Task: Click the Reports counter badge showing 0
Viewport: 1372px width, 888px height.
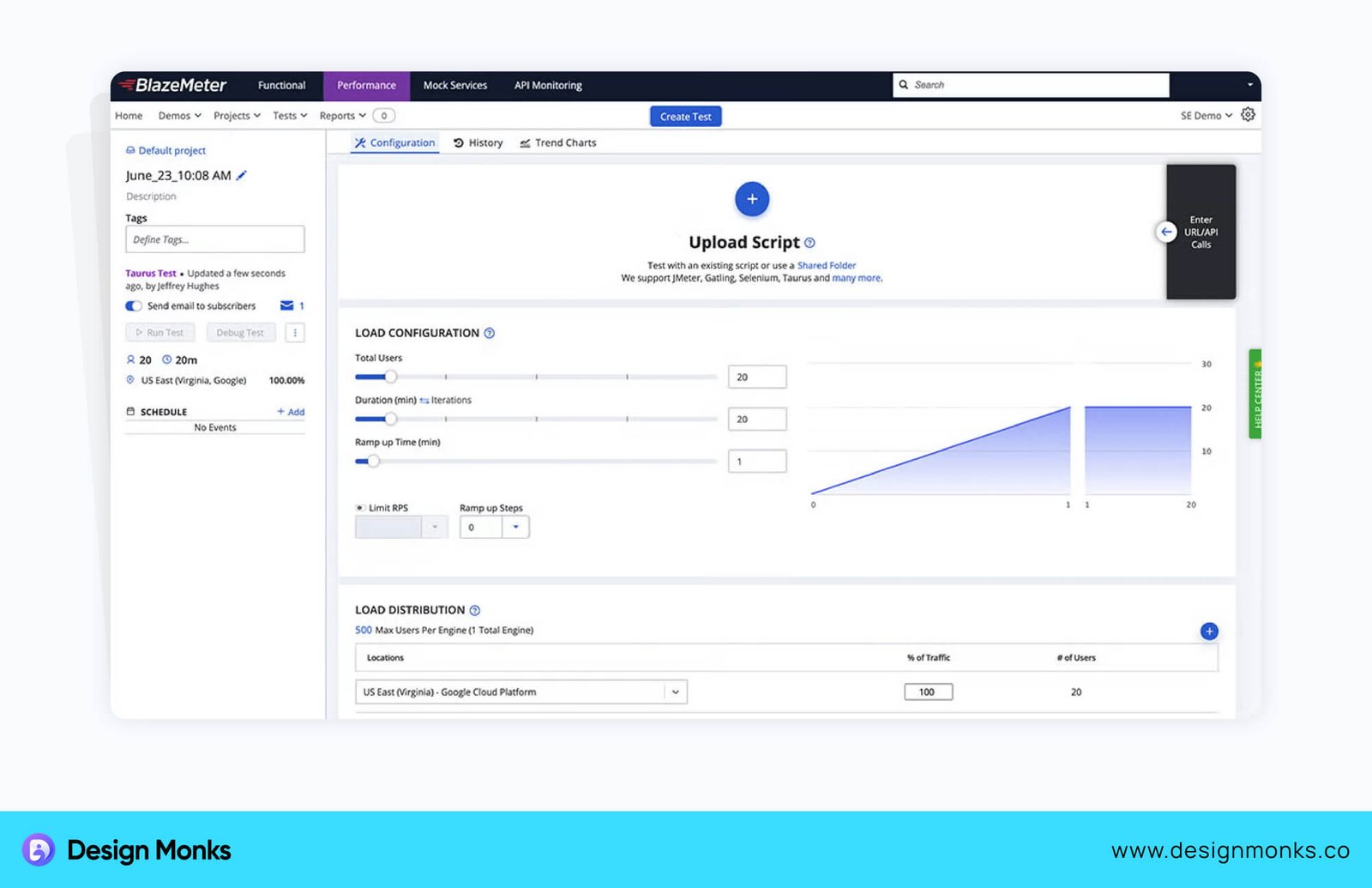Action: click(384, 116)
